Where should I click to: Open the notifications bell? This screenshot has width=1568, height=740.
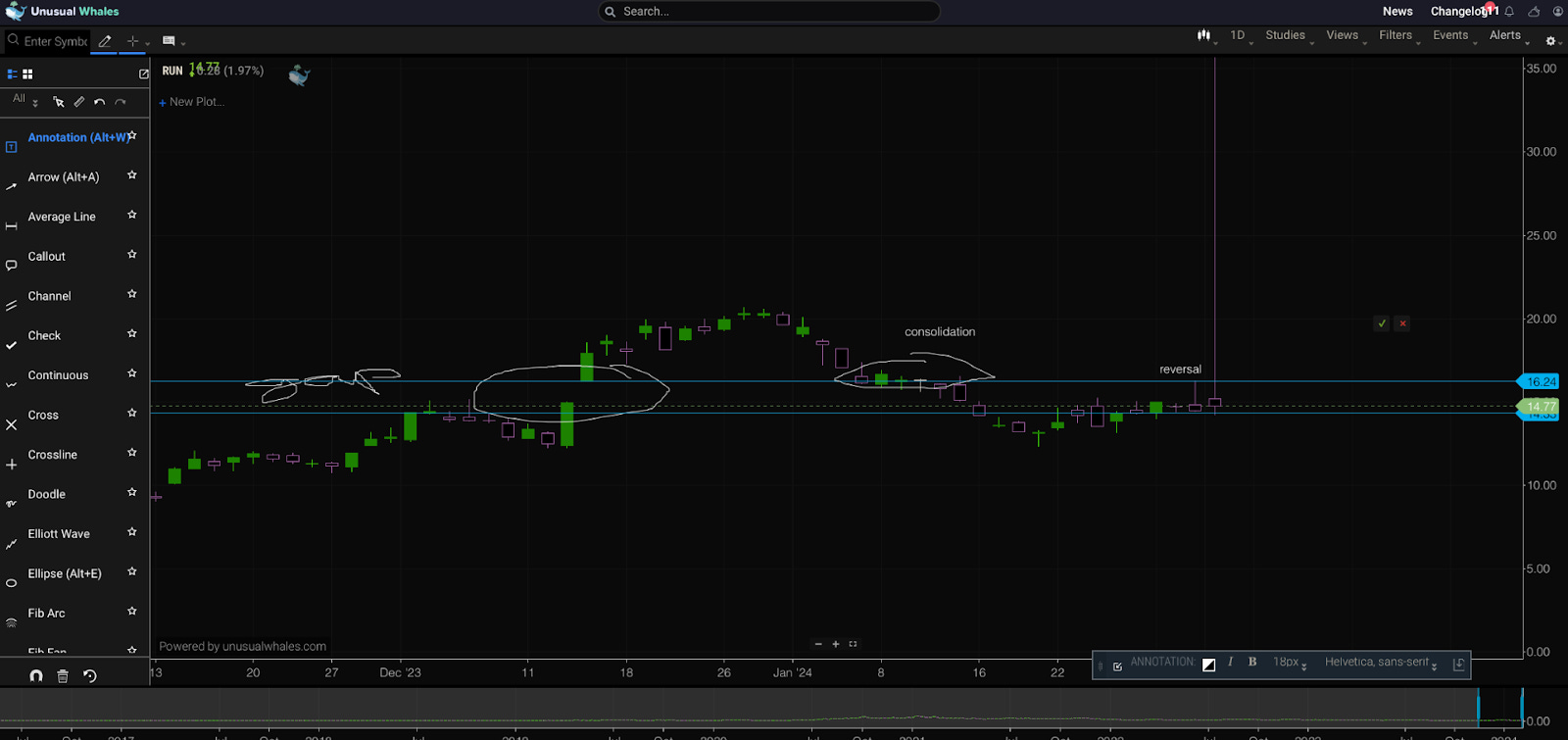click(1509, 12)
